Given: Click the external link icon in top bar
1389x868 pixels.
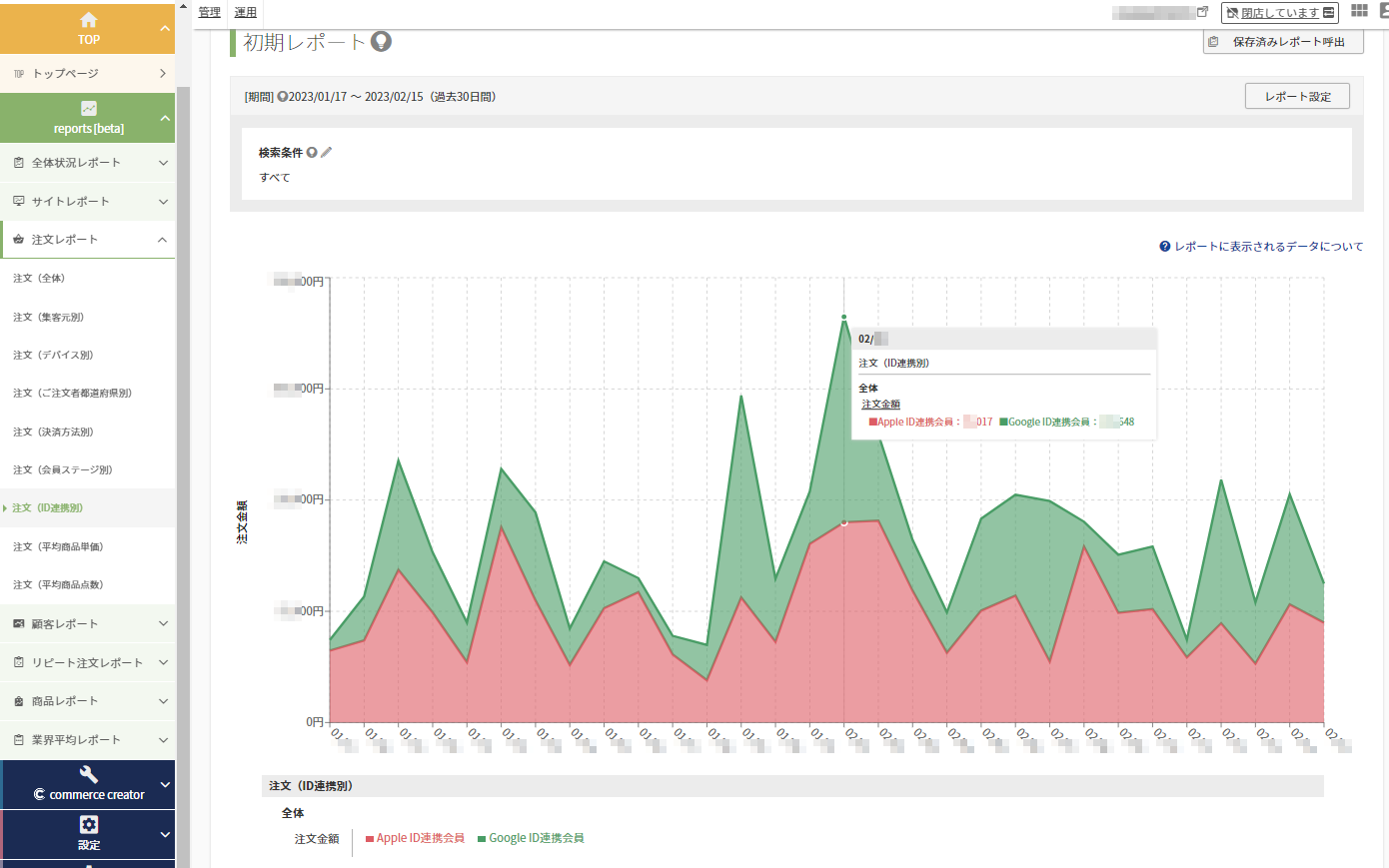Looking at the screenshot, I should tap(1202, 12).
